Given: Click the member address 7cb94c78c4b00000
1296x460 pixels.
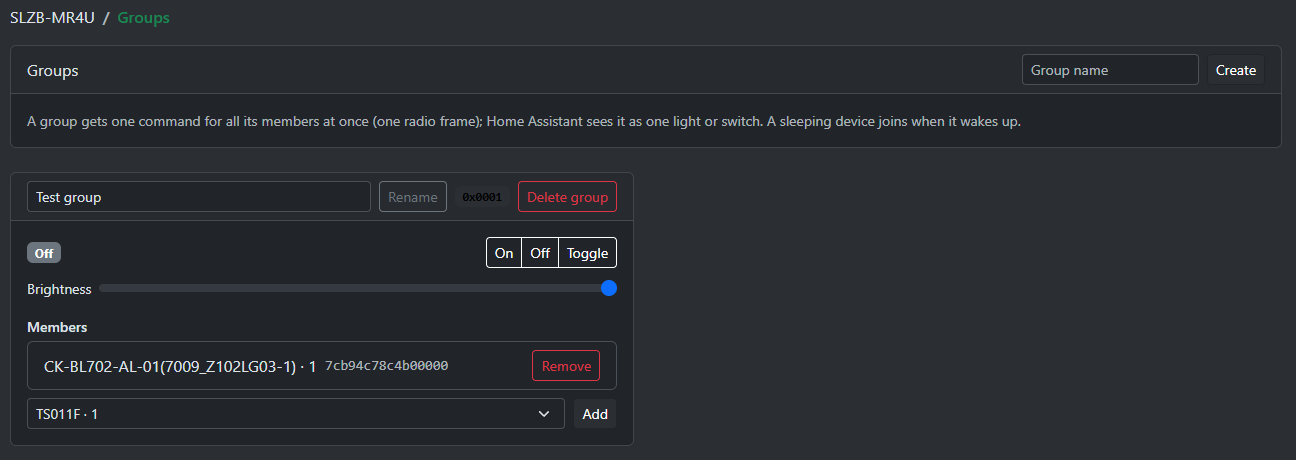Looking at the screenshot, I should pos(386,366).
